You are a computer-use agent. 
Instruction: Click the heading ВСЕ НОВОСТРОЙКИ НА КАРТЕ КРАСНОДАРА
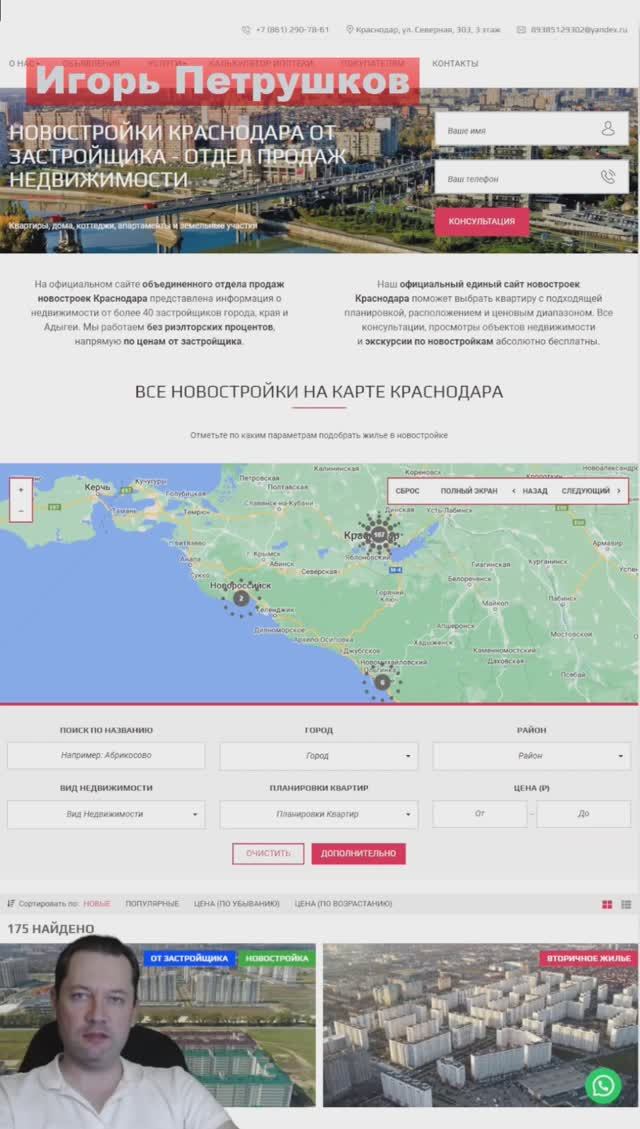tap(319, 392)
